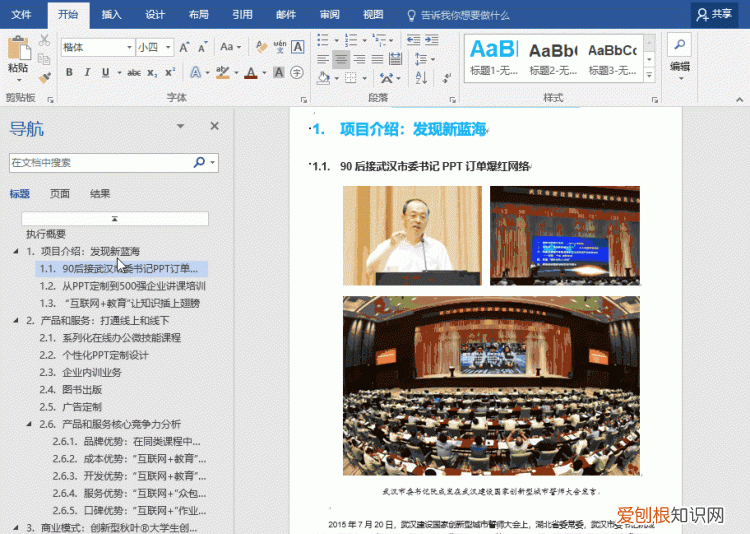Open the font size dropdown showing 小四

167,47
